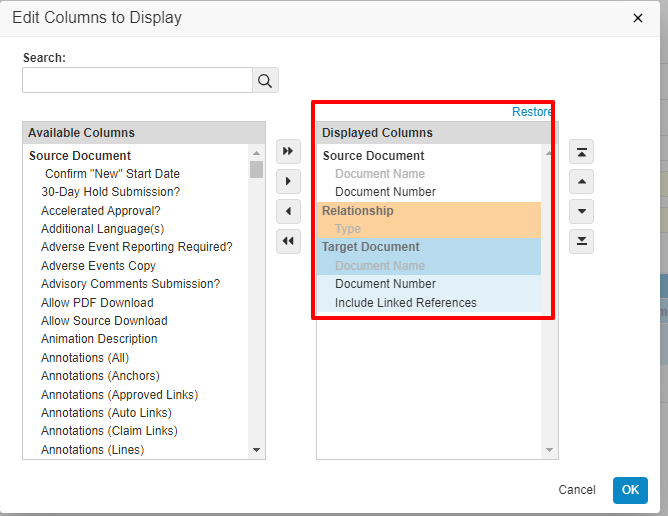
Task: Click the add selected column right arrow
Action: pyautogui.click(x=288, y=181)
